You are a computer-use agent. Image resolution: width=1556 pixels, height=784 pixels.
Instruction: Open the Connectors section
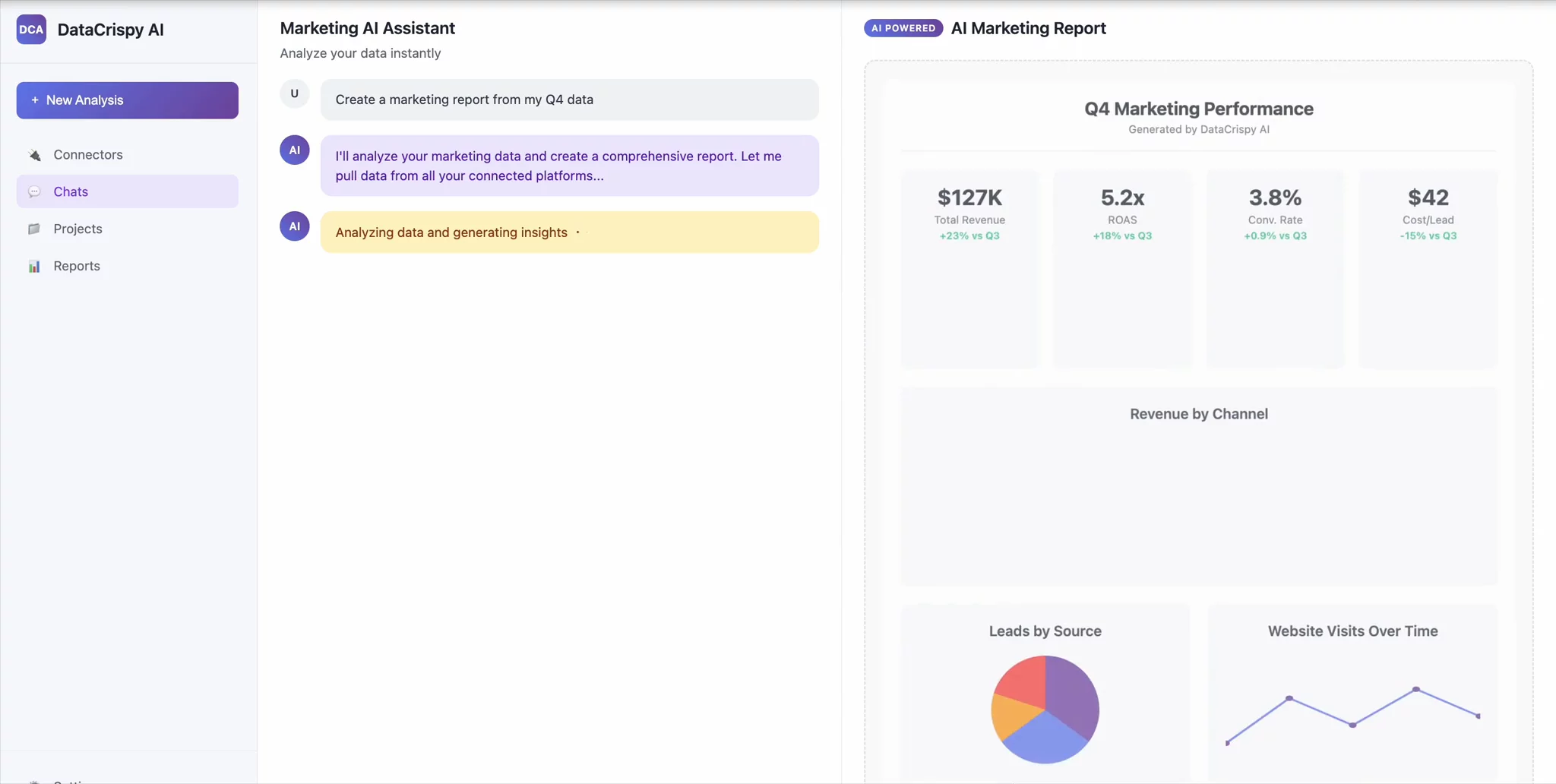click(x=88, y=155)
